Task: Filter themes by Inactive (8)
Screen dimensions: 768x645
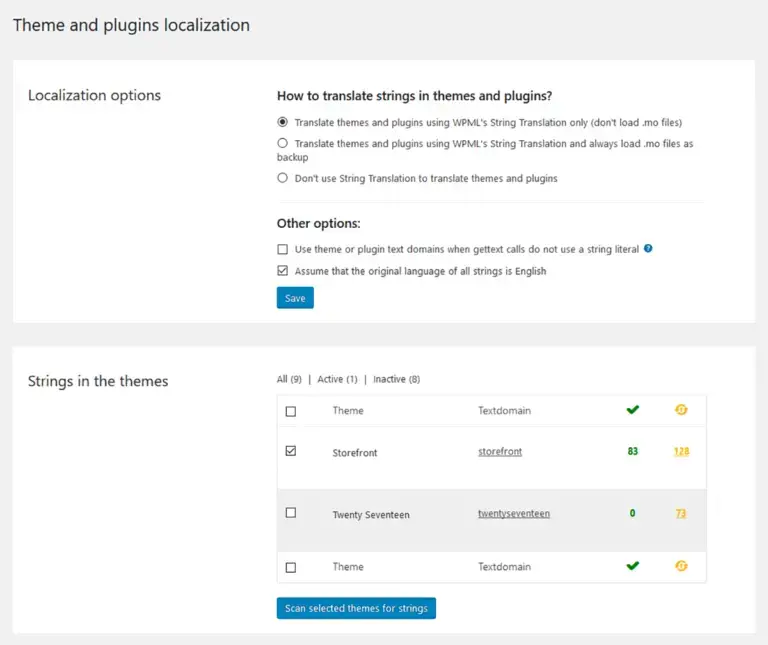Action: click(396, 379)
